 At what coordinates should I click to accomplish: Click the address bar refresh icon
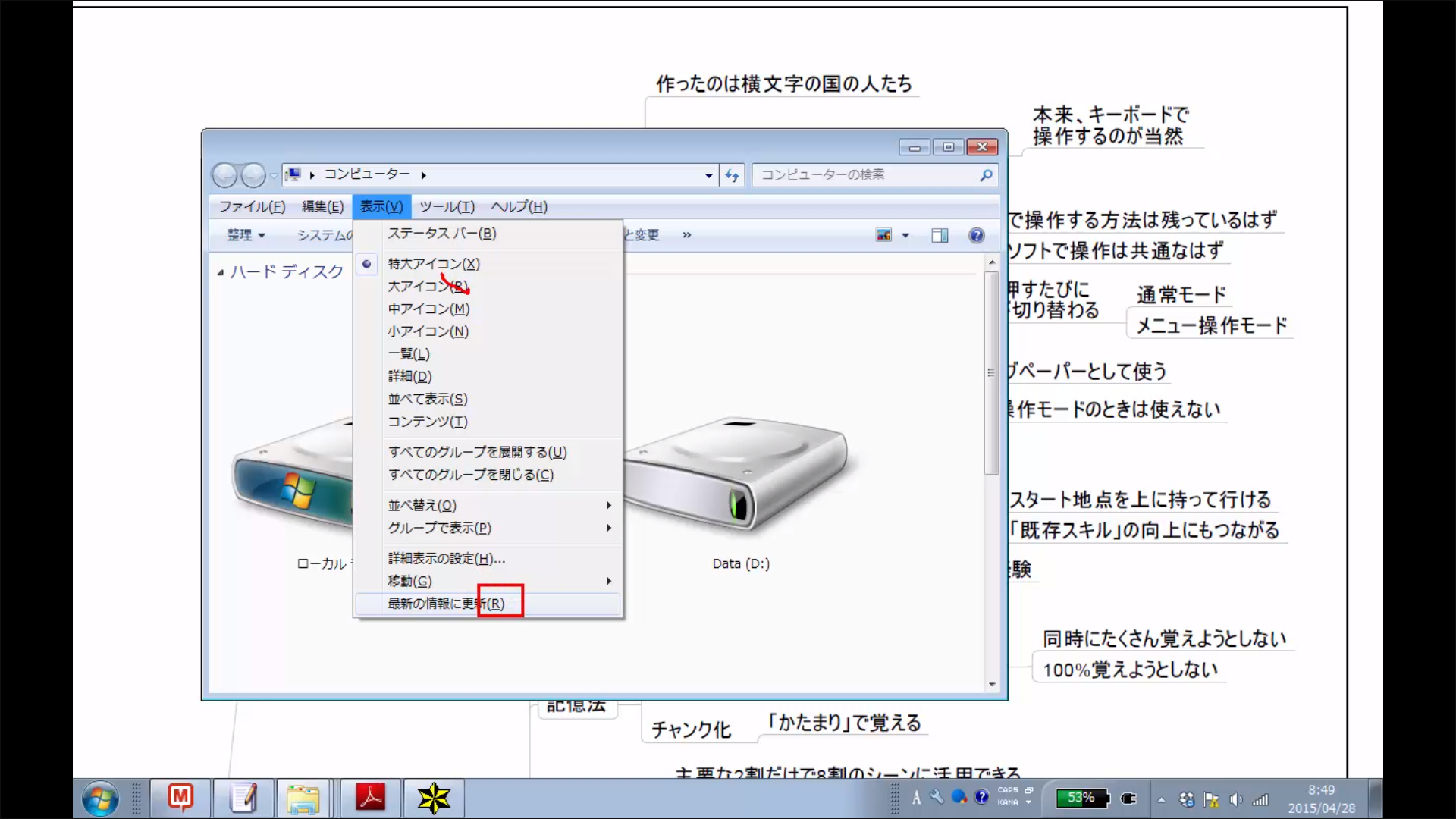(732, 175)
